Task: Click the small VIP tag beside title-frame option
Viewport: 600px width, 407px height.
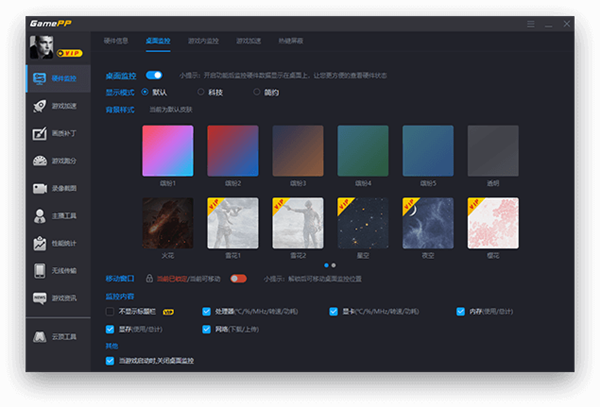Action: (x=168, y=312)
